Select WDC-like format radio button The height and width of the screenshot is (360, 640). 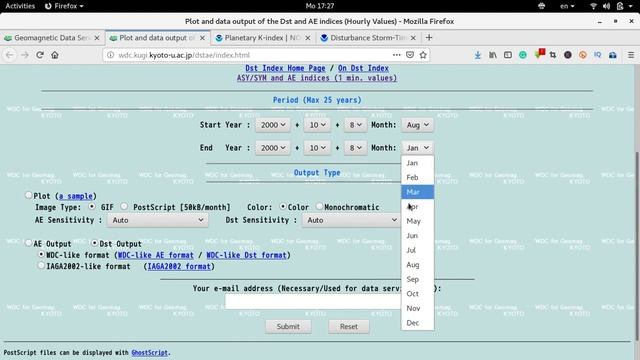(41, 254)
